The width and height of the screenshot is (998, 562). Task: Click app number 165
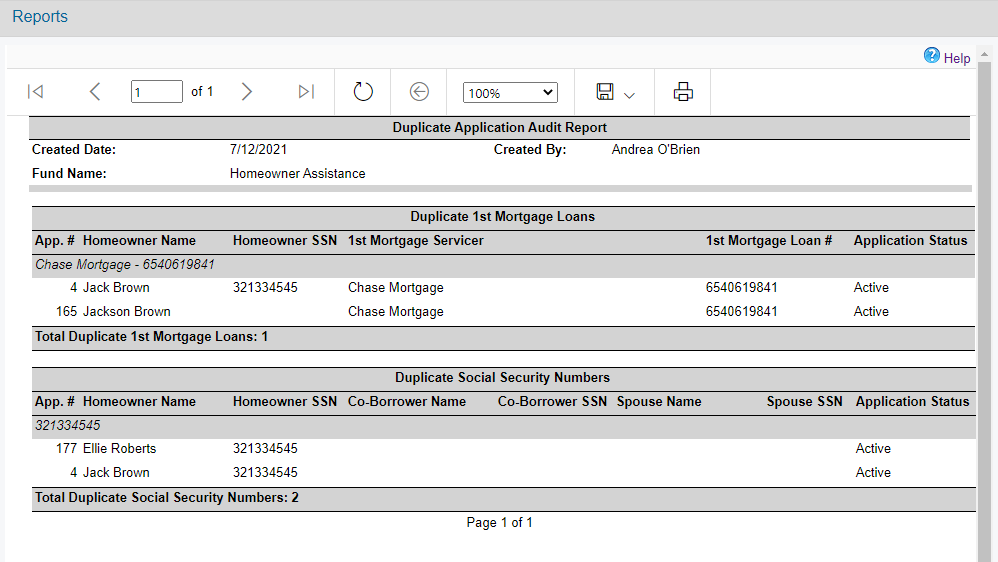(66, 312)
